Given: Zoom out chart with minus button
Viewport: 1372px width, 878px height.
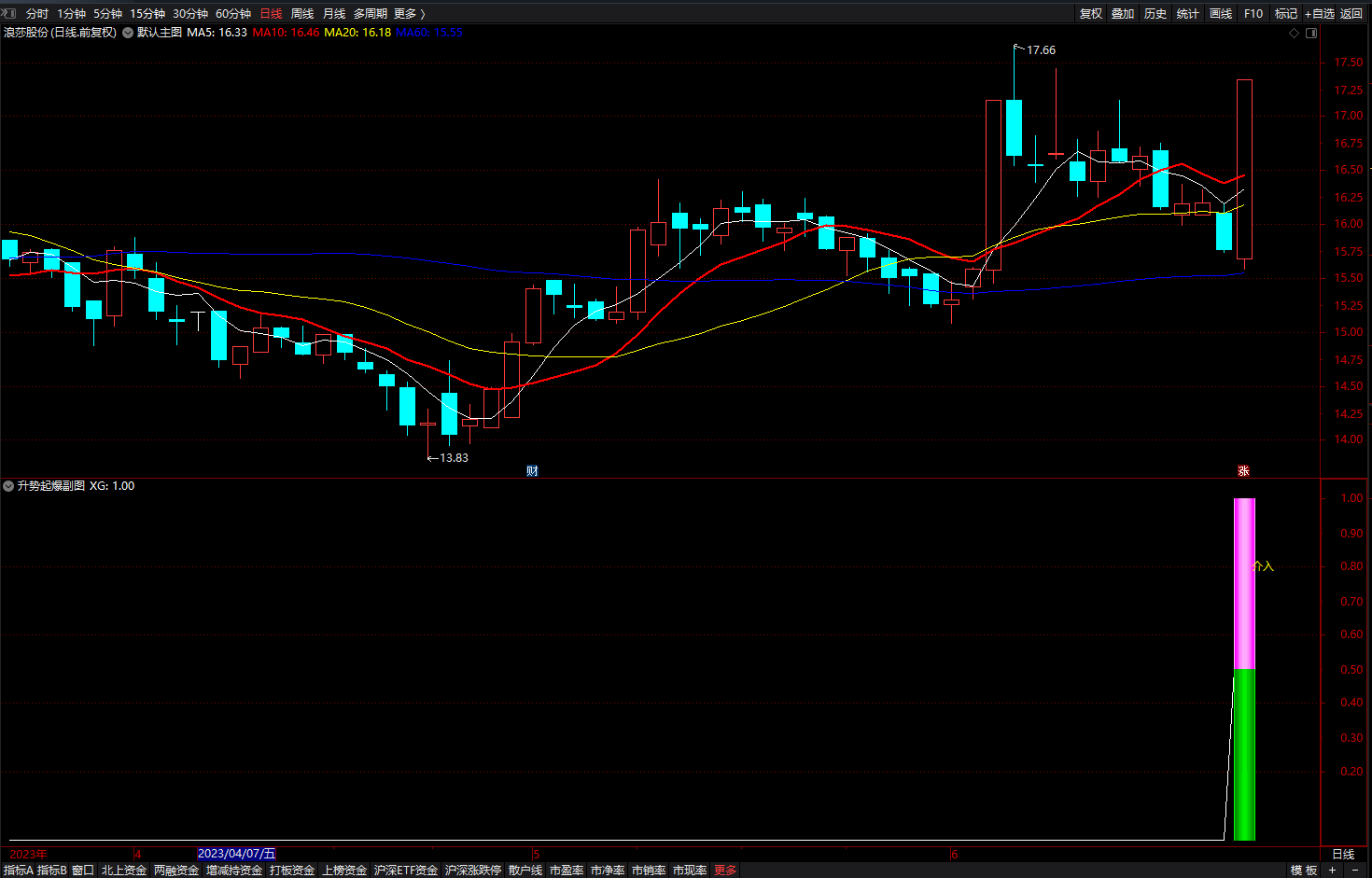Looking at the screenshot, I should [x=1355, y=870].
